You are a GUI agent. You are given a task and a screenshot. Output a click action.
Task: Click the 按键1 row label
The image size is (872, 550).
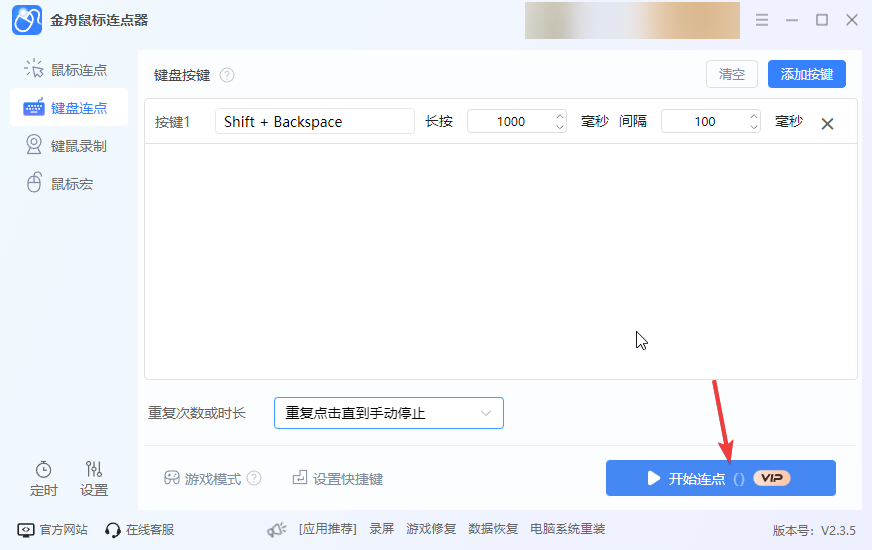(x=172, y=122)
